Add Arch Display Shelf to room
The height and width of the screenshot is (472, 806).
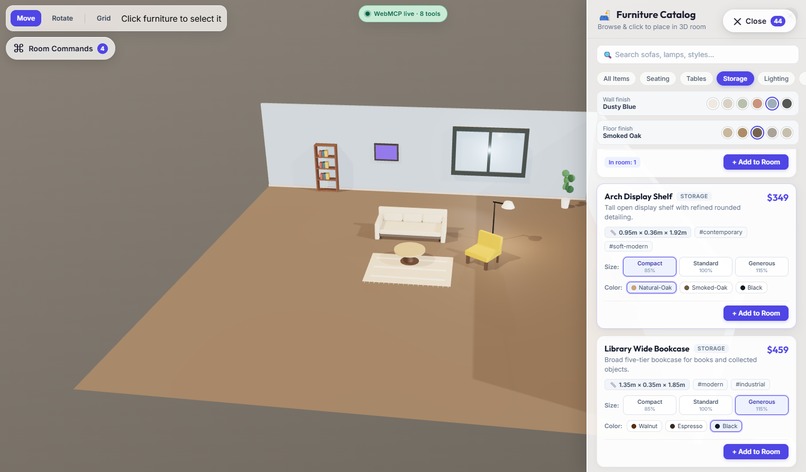[x=756, y=313]
